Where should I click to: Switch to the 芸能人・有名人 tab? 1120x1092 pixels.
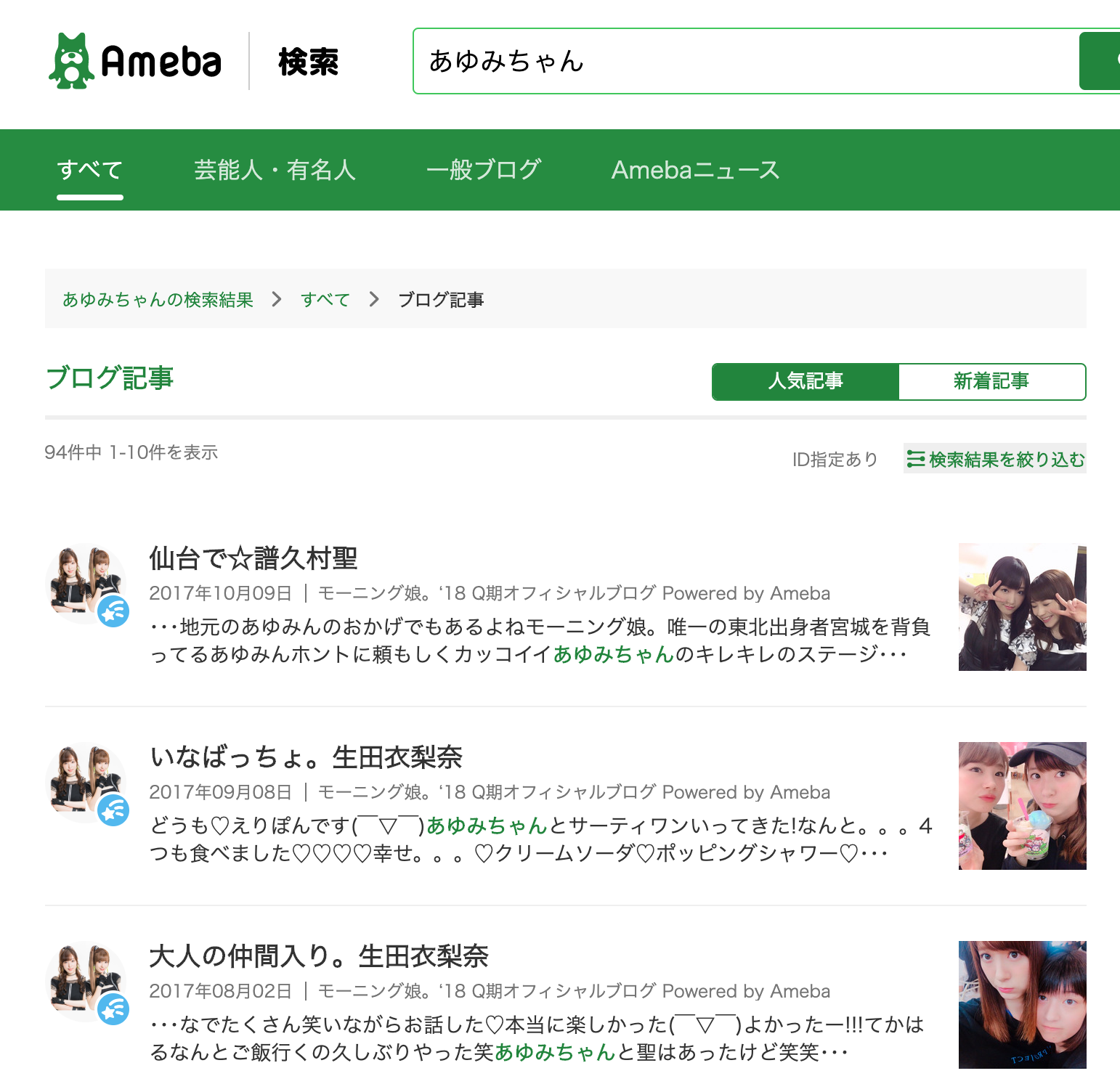[275, 170]
